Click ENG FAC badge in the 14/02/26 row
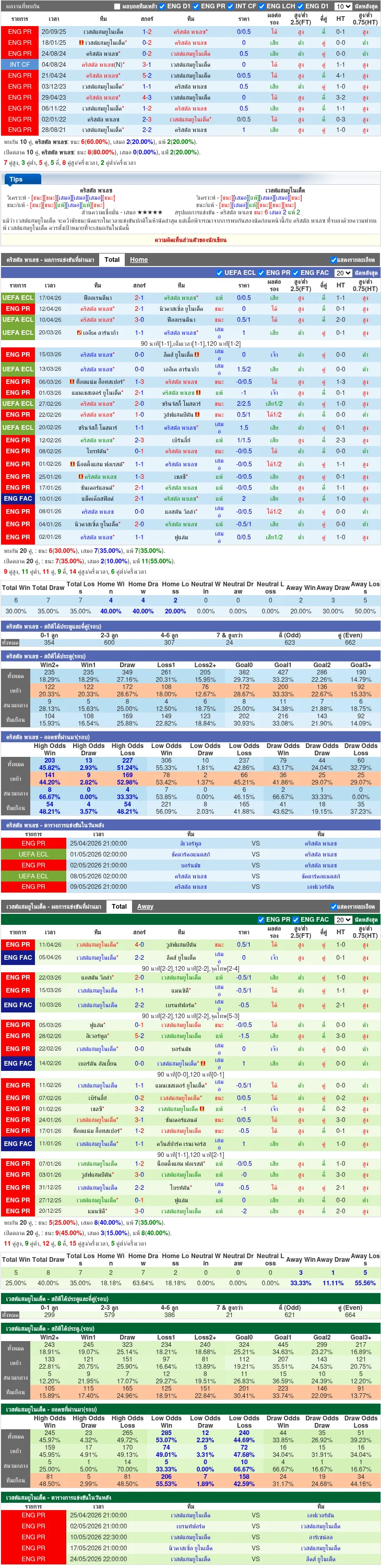This screenshot has height=1568, width=381. point(18,1064)
